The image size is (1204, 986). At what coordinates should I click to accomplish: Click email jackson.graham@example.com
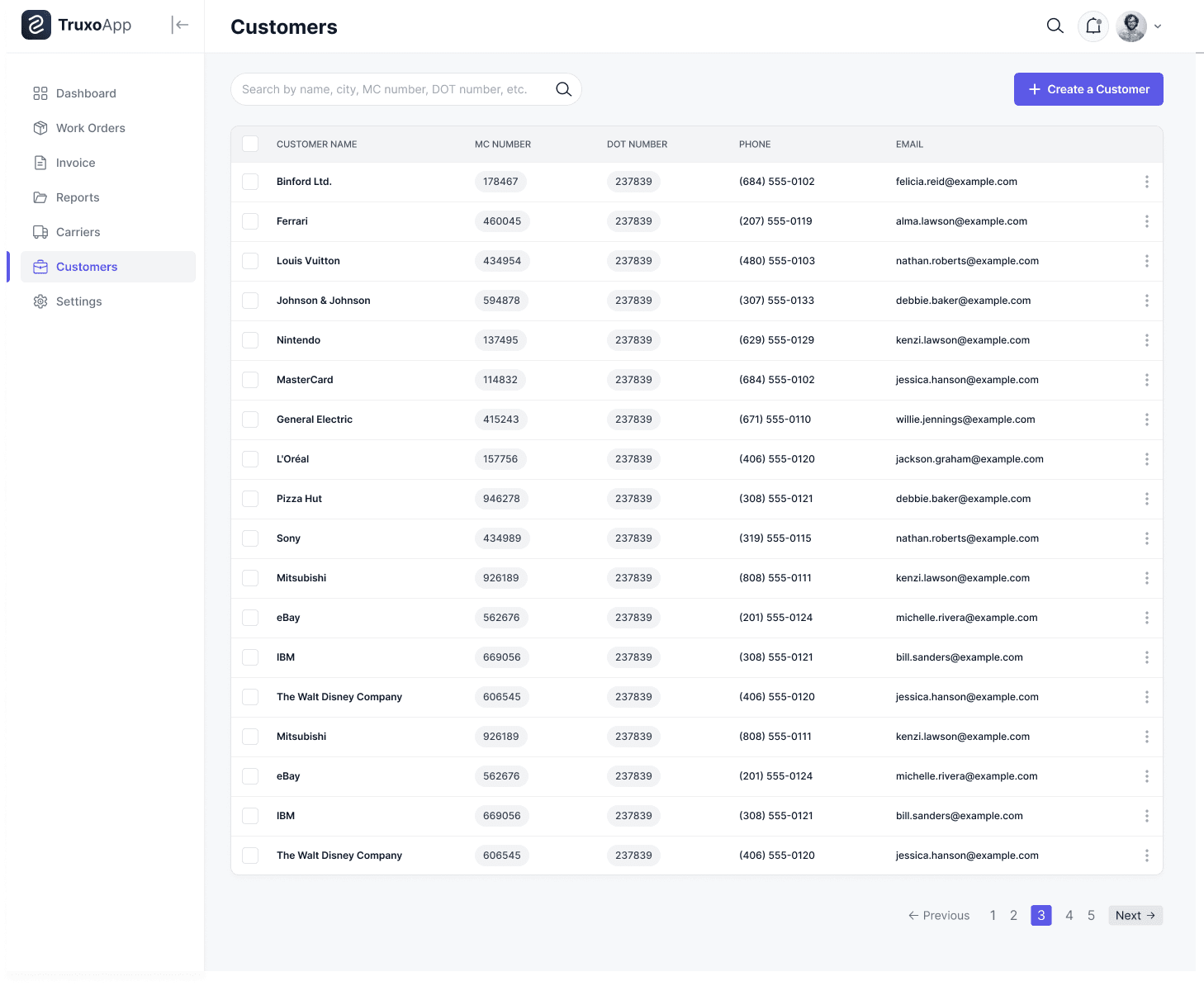click(969, 459)
